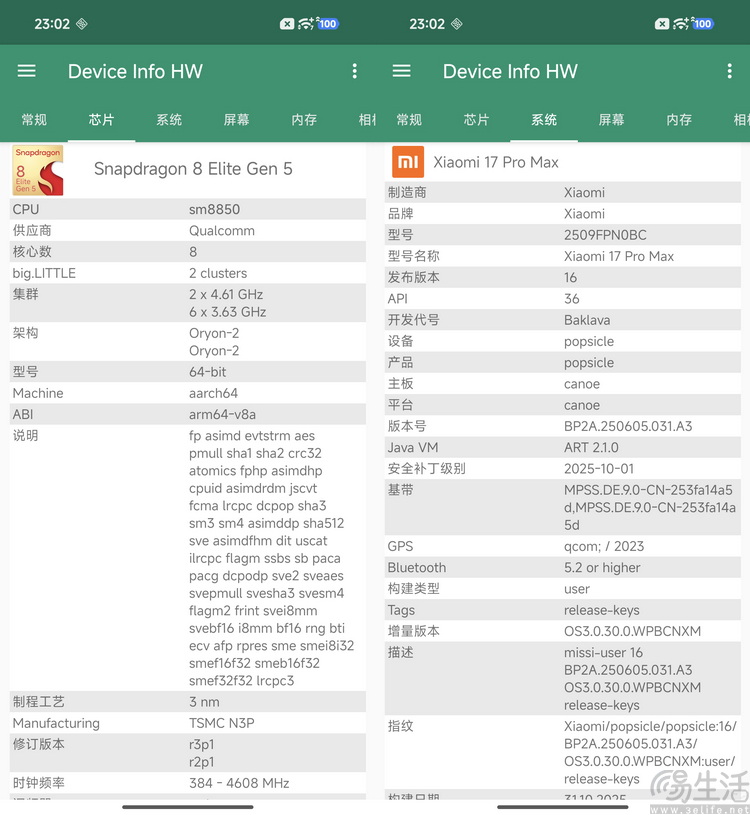
Task: Tap the 制程工艺 3 nm row
Action: pos(188,702)
